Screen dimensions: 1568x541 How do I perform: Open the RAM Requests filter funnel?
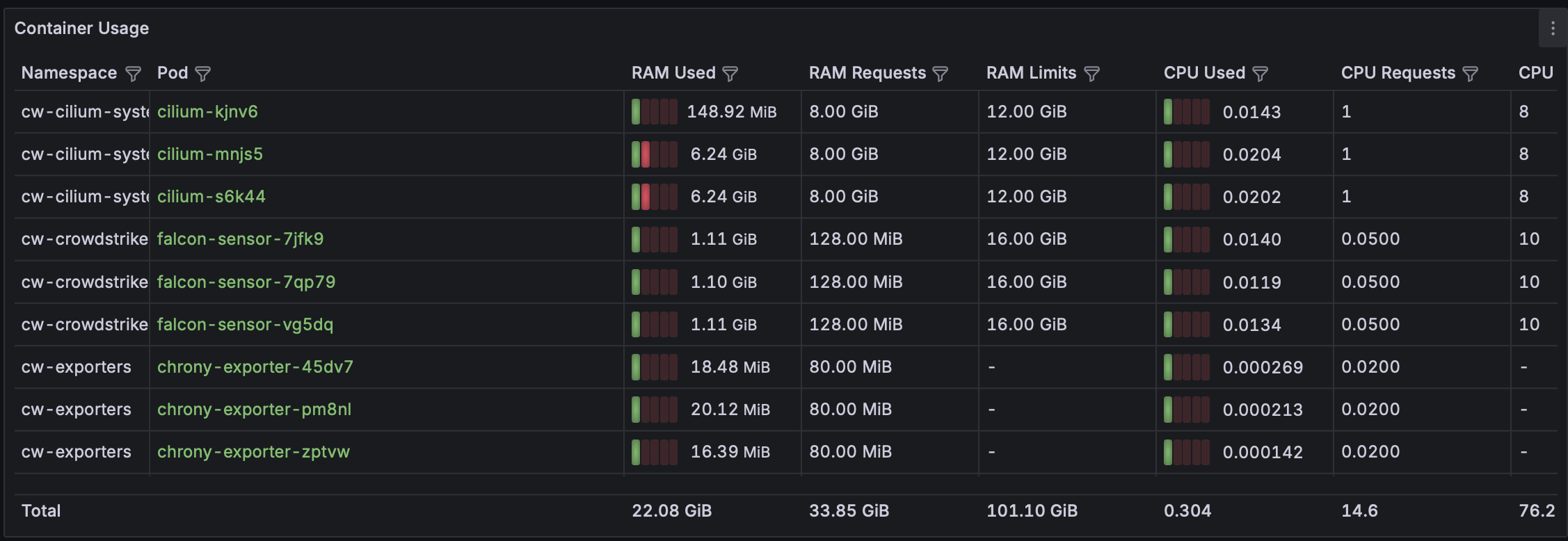(941, 74)
